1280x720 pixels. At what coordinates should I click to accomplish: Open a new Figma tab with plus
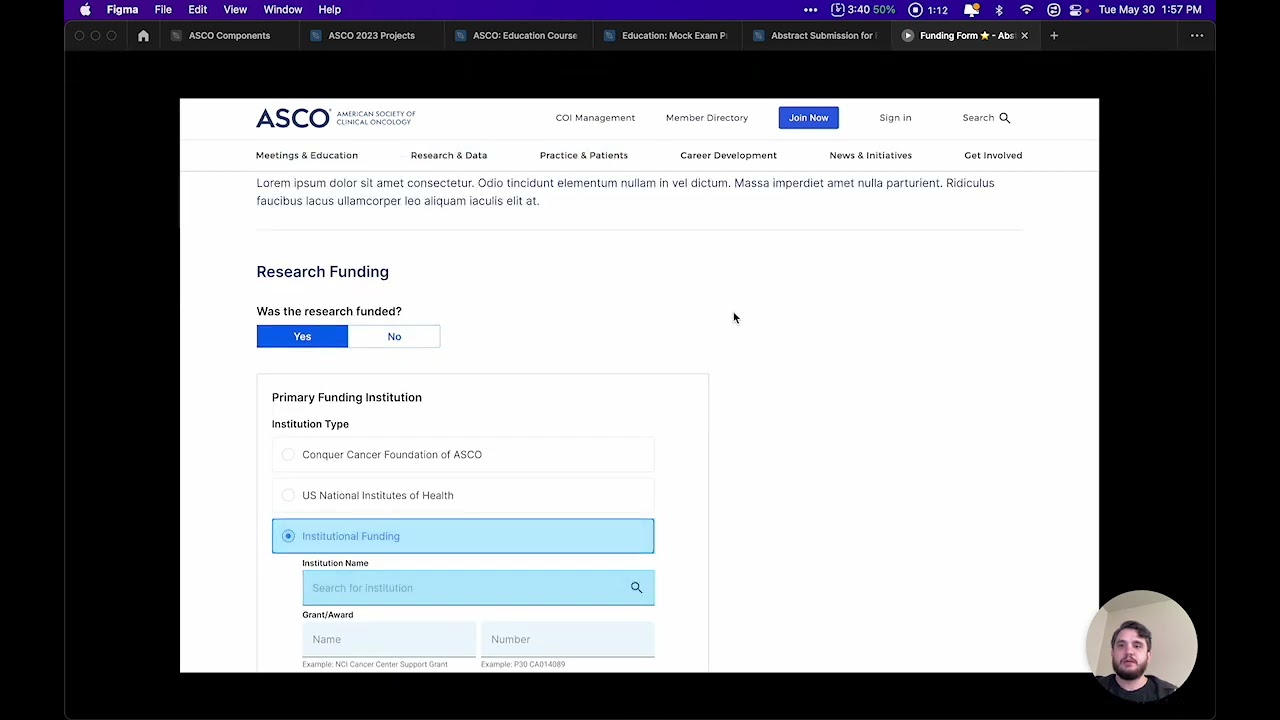click(1053, 36)
